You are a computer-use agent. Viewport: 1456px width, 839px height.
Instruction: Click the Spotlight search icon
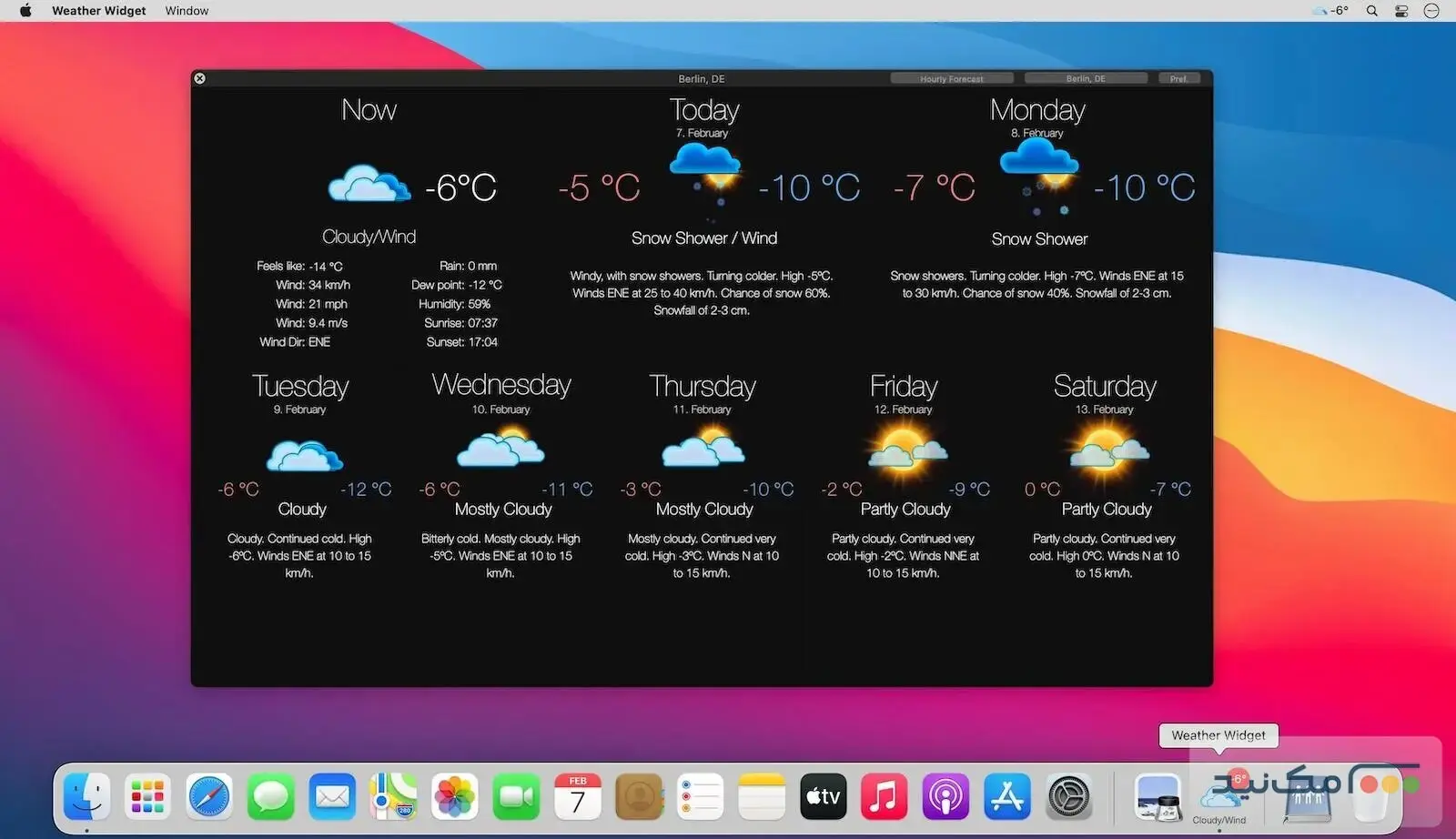click(x=1371, y=10)
